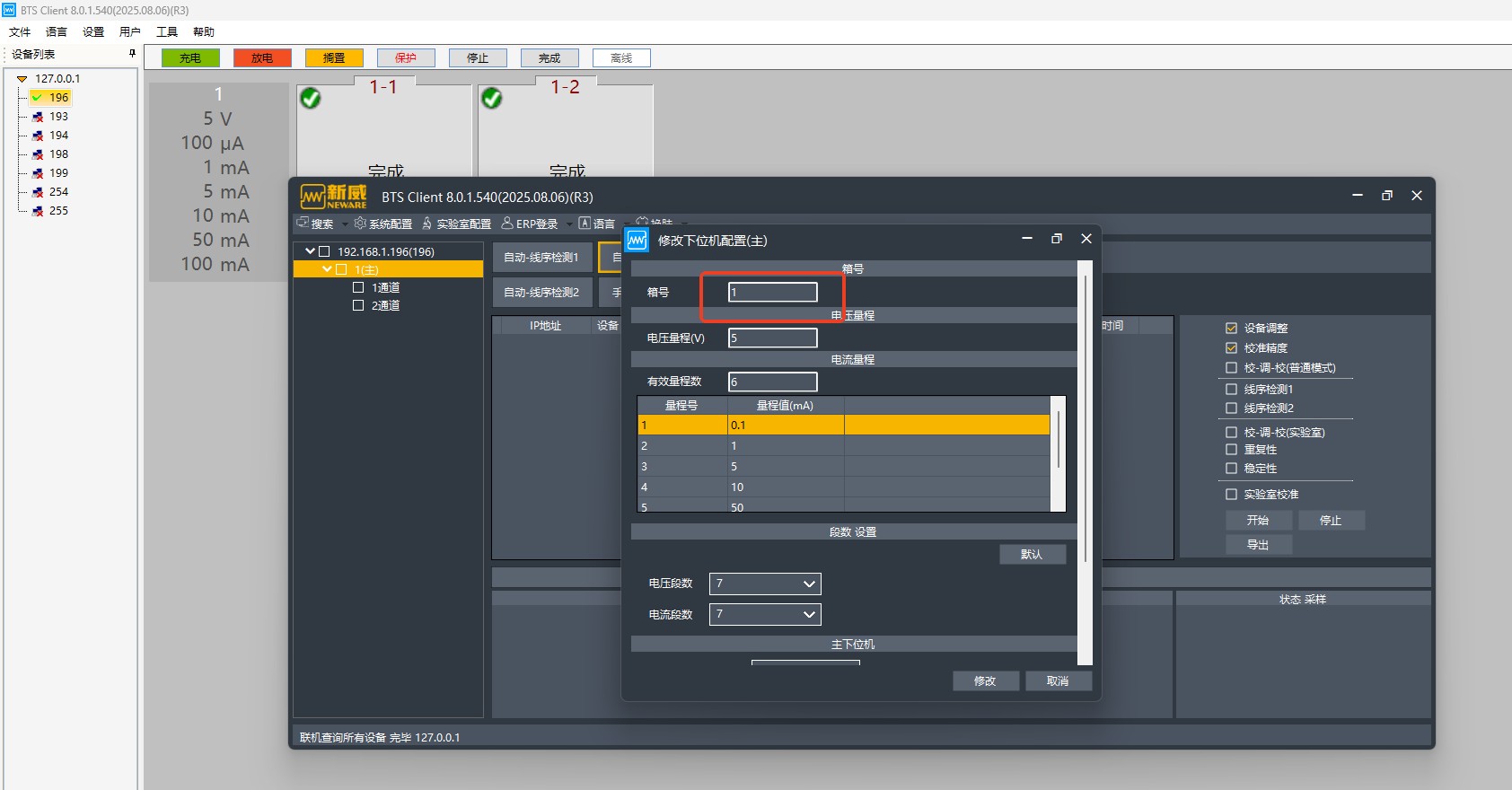Open 实验室配置 via its microscope icon
The width and height of the screenshot is (1512, 790).
click(x=427, y=223)
